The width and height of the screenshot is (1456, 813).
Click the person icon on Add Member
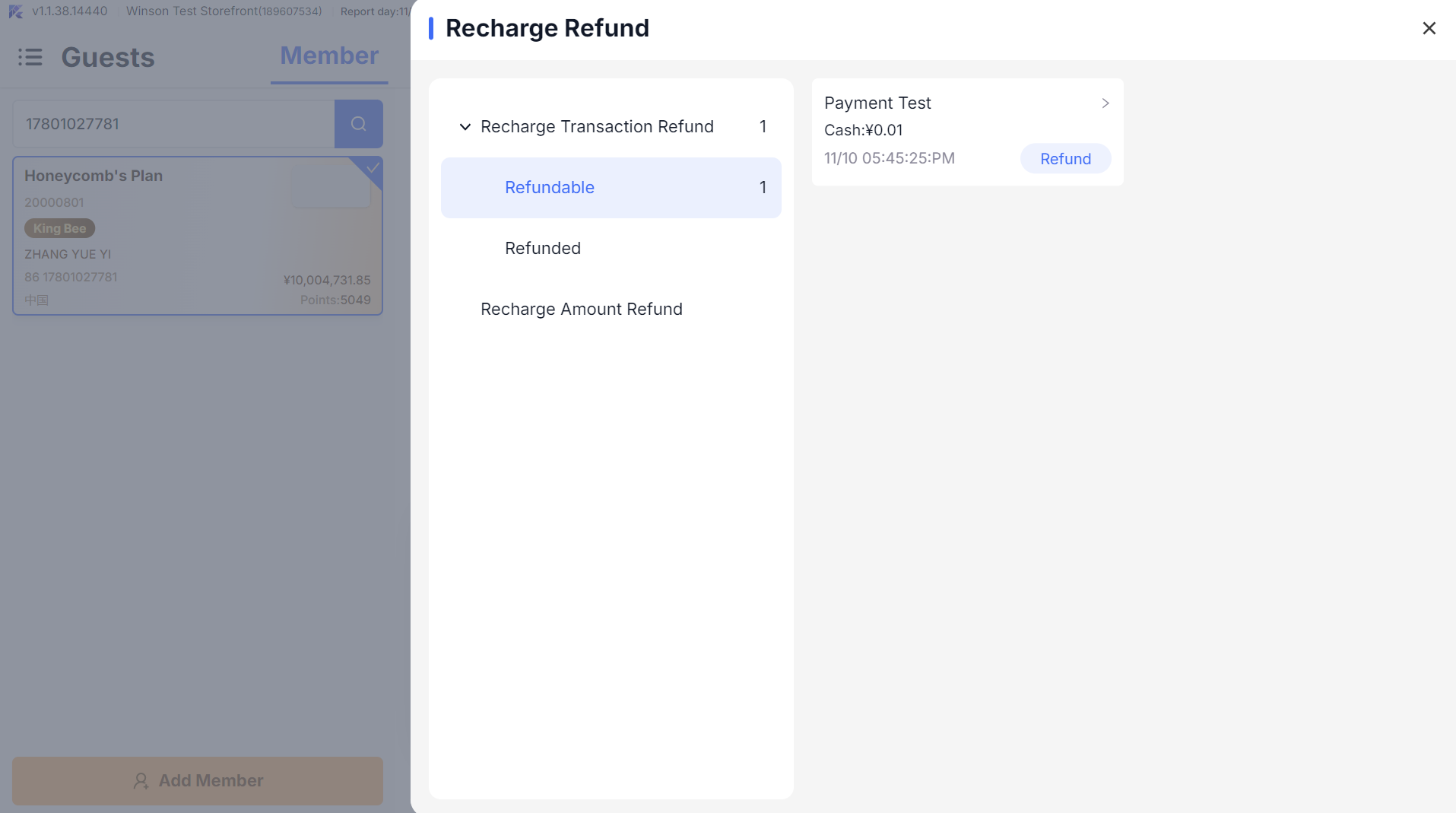(141, 781)
